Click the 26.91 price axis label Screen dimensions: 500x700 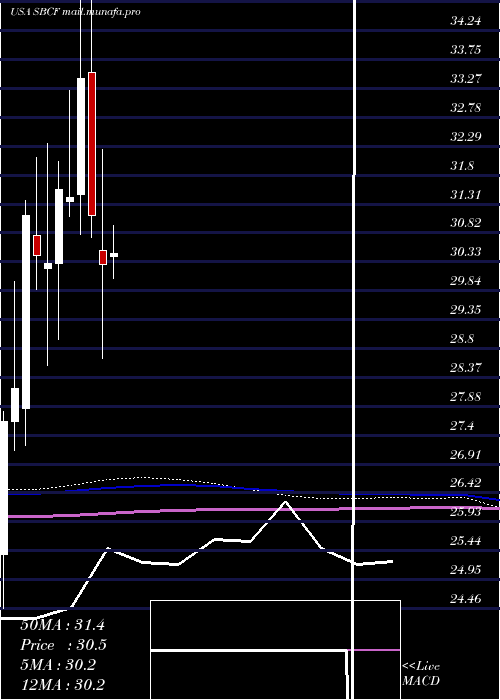(x=466, y=455)
